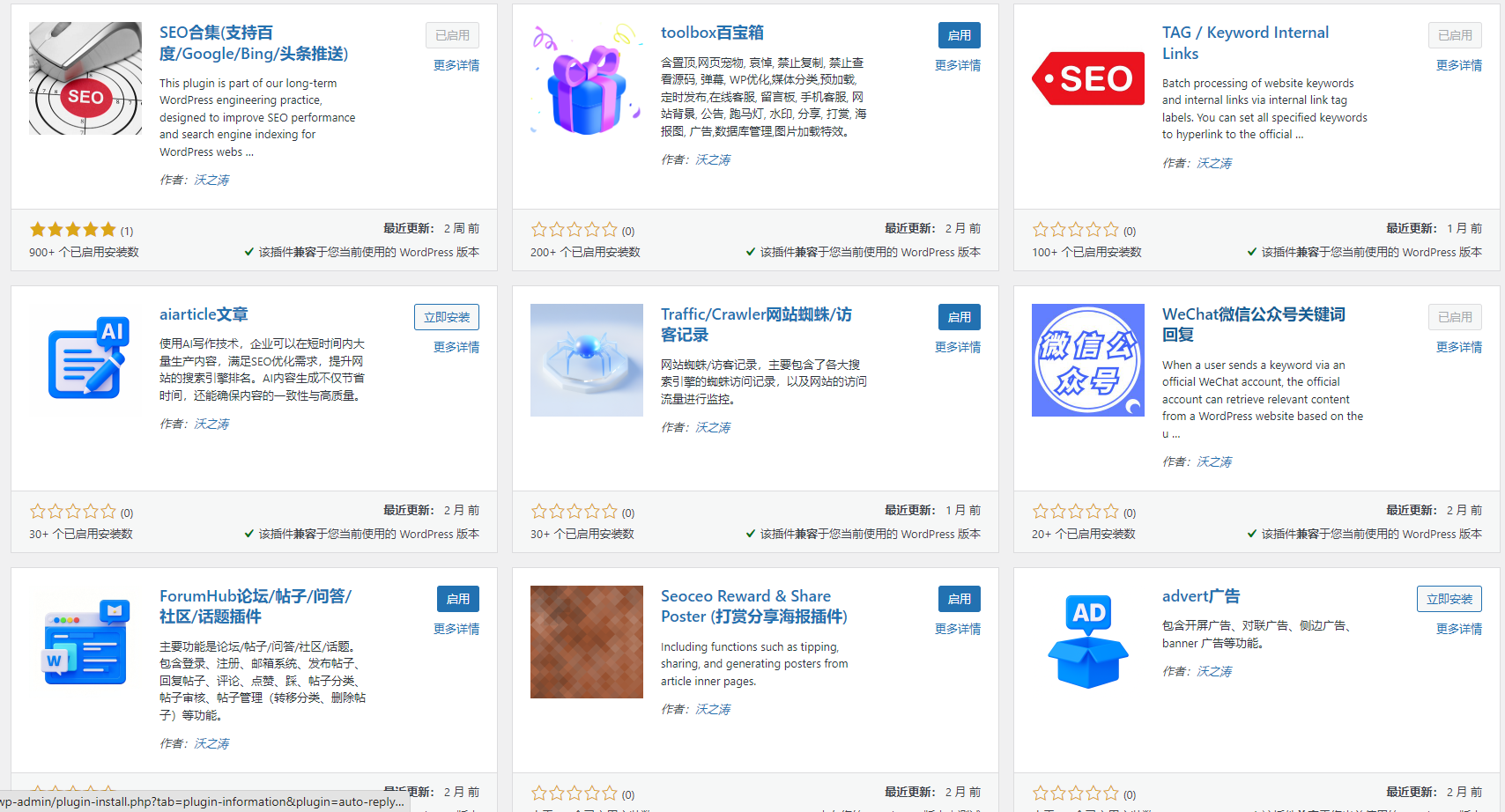Viewport: 1505px width, 812px height.
Task: Open 更多详情 for aiarticle文章
Action: (456, 347)
